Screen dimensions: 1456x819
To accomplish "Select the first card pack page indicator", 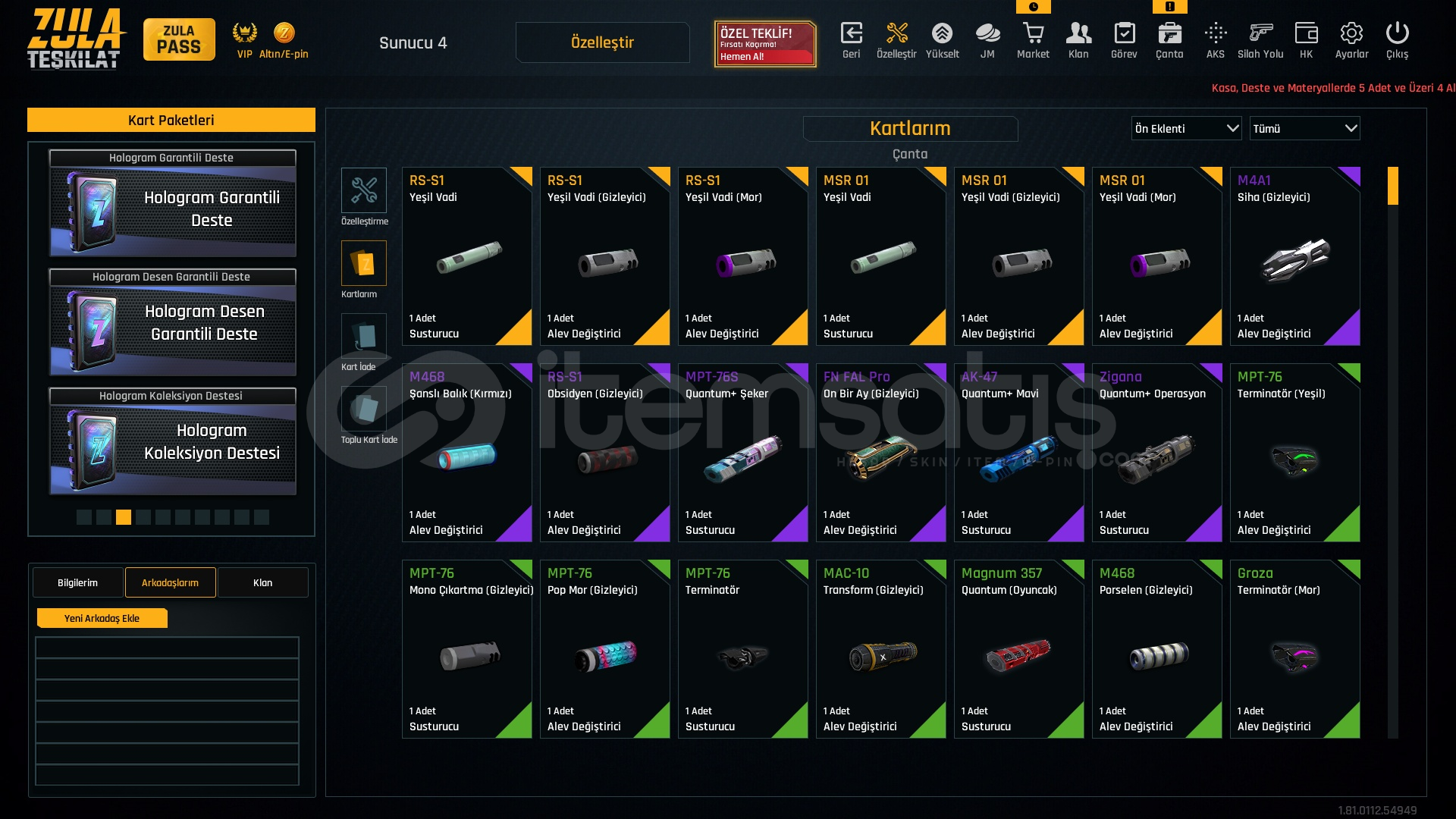I will 84,517.
